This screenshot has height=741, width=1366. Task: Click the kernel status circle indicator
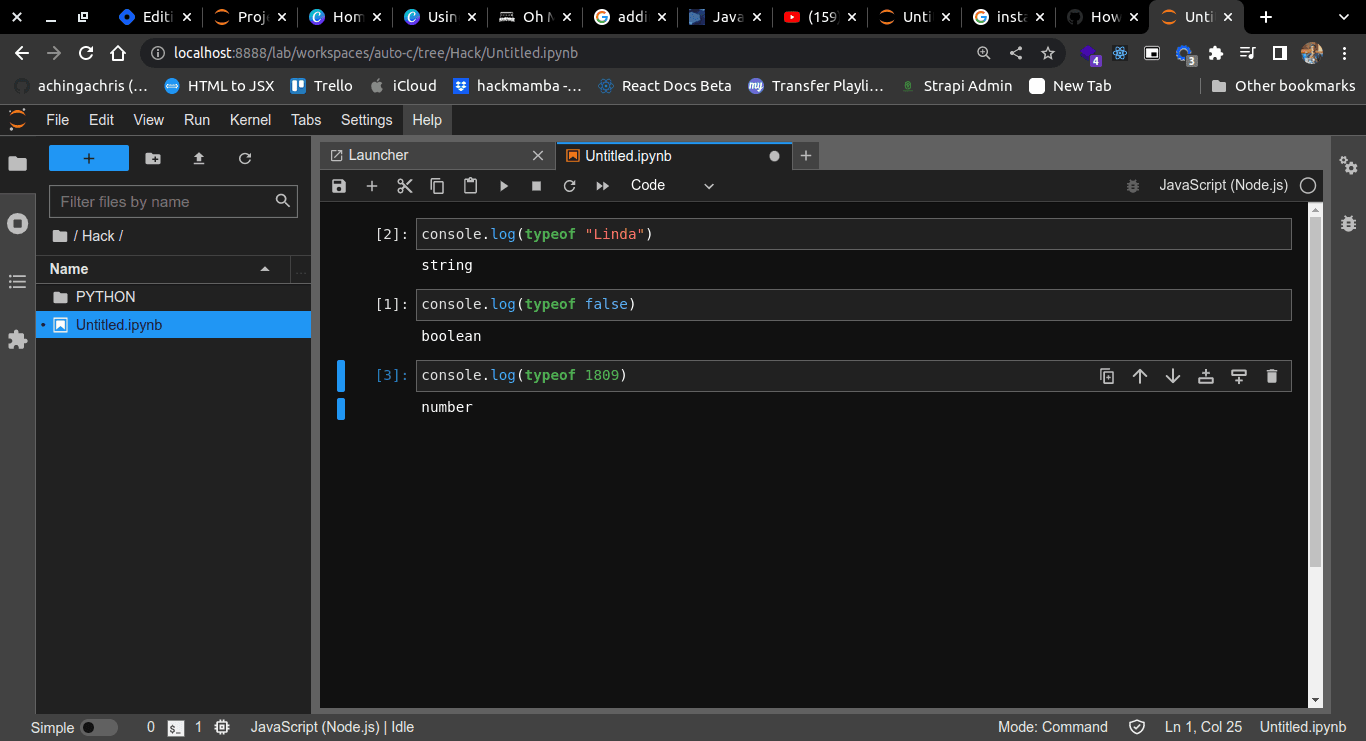pos(1308,185)
